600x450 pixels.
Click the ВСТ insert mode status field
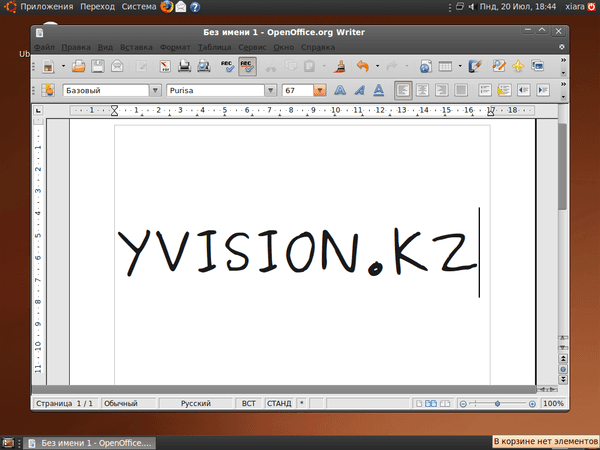[x=249, y=403]
